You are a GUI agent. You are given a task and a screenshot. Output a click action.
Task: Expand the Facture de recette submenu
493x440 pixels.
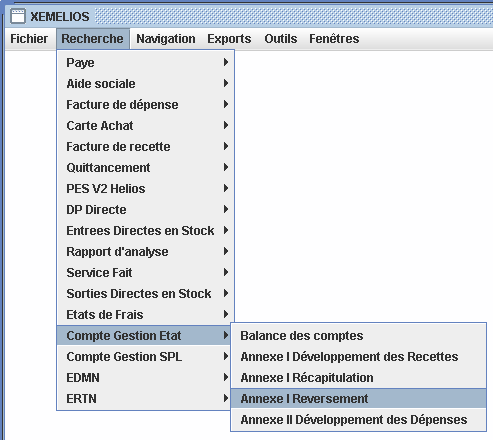click(x=145, y=147)
